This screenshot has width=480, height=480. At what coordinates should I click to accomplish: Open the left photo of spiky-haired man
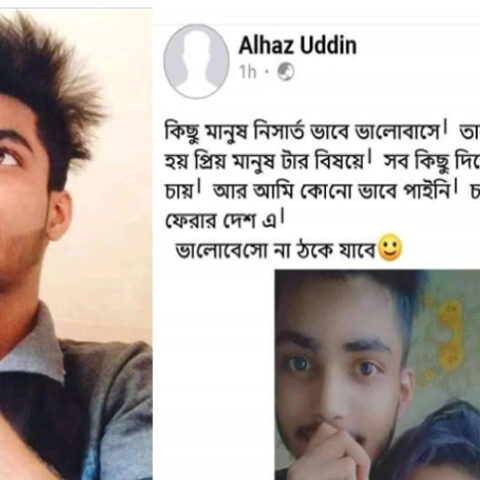tap(76, 244)
